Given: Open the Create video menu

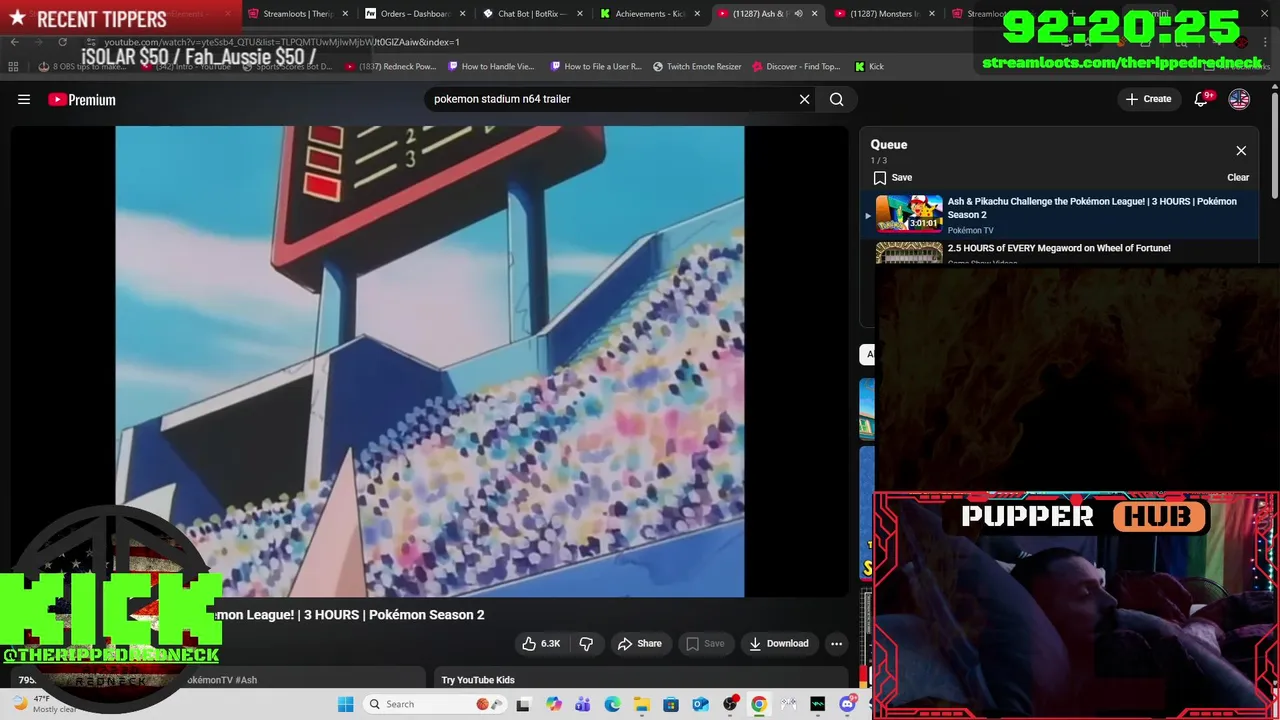Looking at the screenshot, I should coord(1148,99).
